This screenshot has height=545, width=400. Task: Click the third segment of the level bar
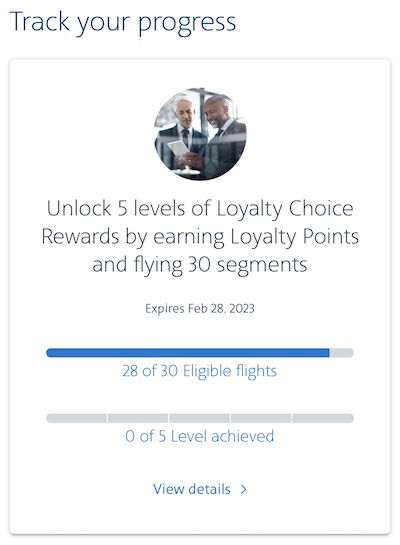pyautogui.click(x=200, y=418)
